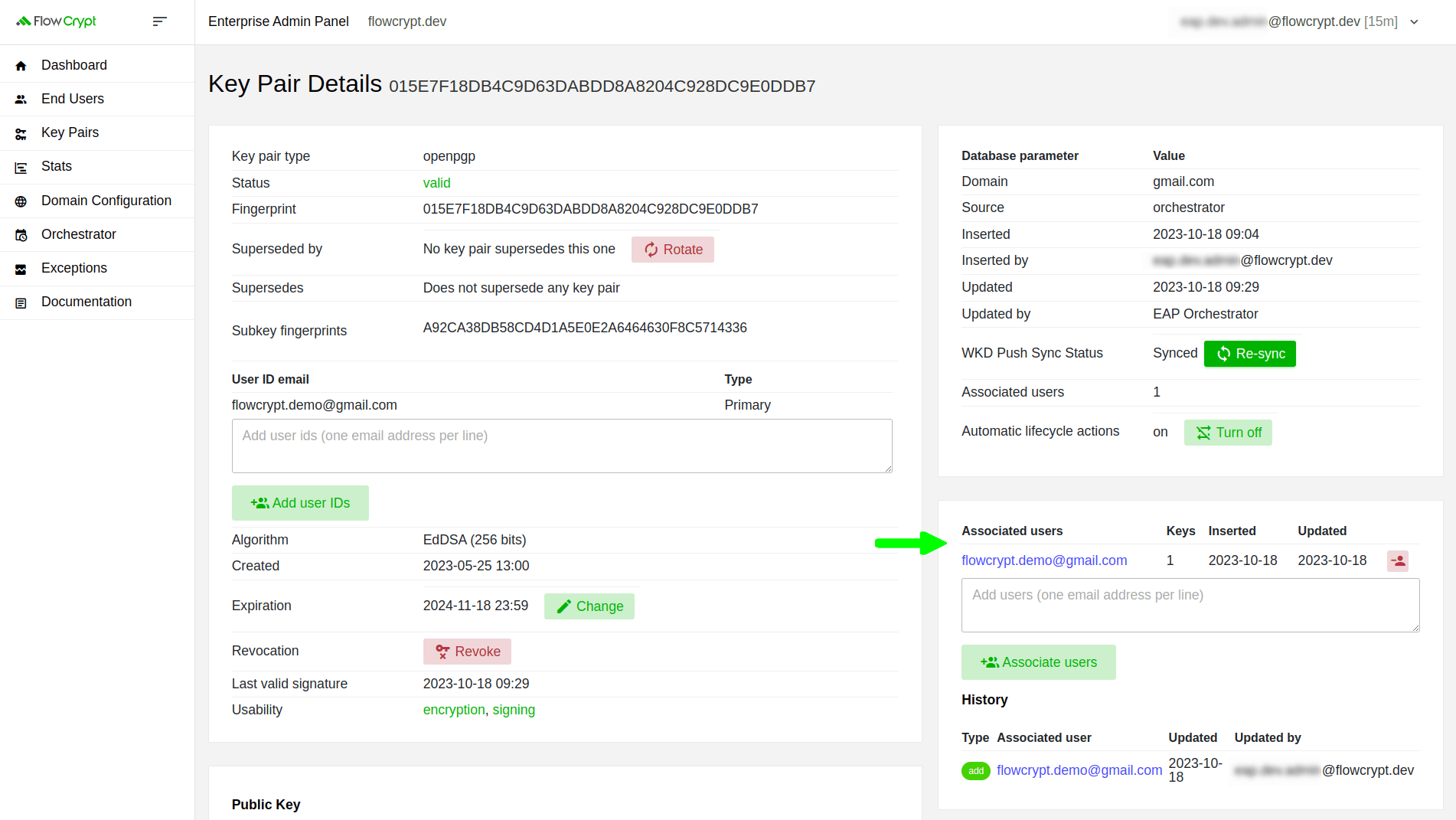Turn off automatic lifecycle actions
Image resolution: width=1456 pixels, height=820 pixels.
coord(1228,433)
